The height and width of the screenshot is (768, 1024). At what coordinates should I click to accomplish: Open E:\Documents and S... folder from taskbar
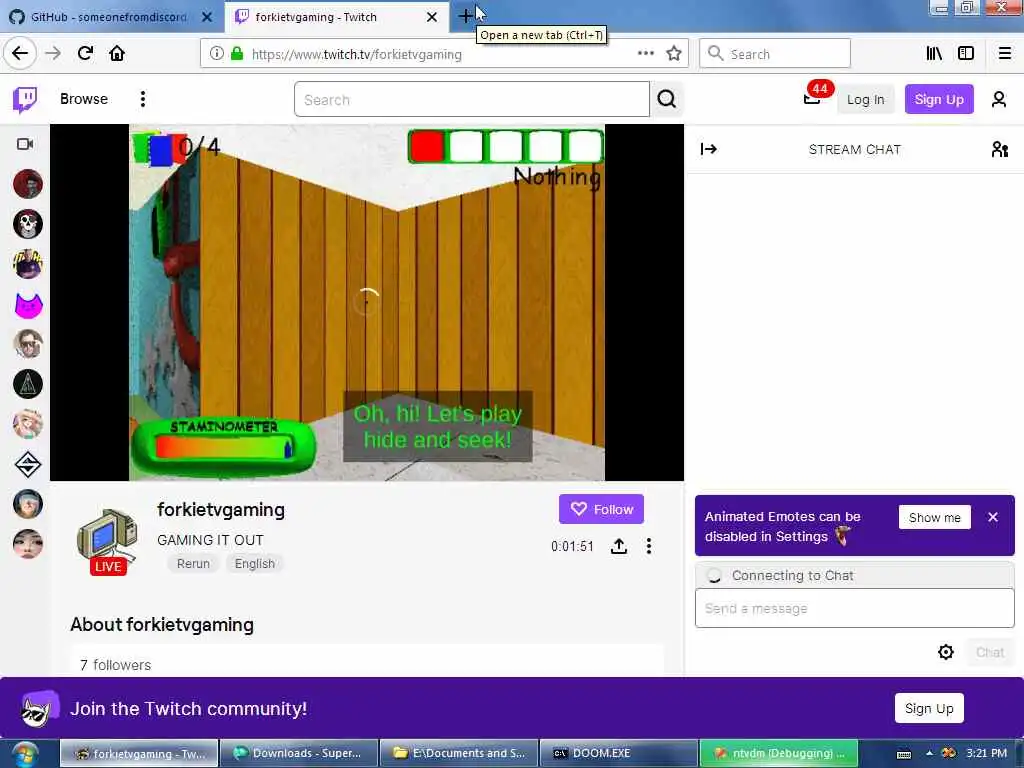(x=459, y=754)
